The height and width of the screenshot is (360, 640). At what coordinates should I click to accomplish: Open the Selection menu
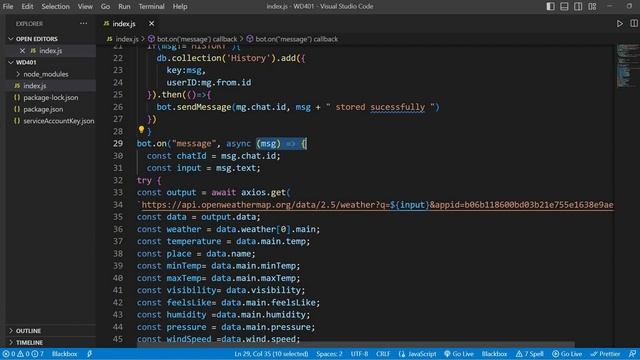pos(55,7)
